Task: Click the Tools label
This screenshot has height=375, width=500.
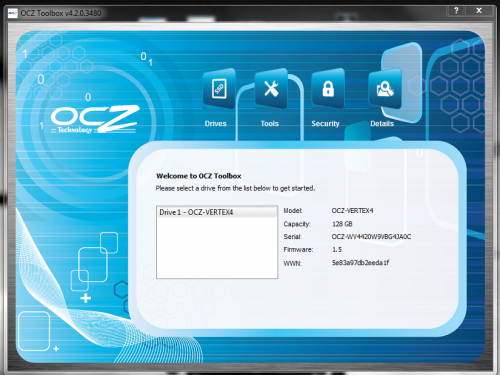Action: pyautogui.click(x=270, y=124)
